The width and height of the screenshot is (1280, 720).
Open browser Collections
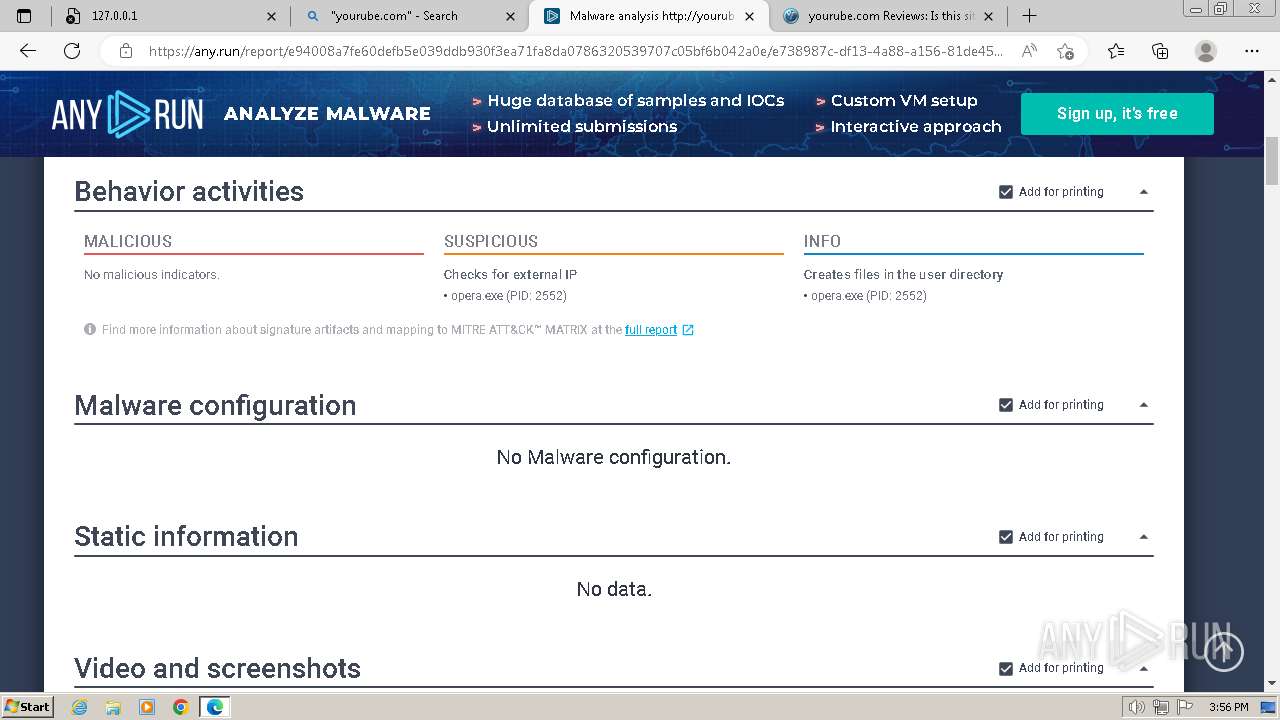1160,51
